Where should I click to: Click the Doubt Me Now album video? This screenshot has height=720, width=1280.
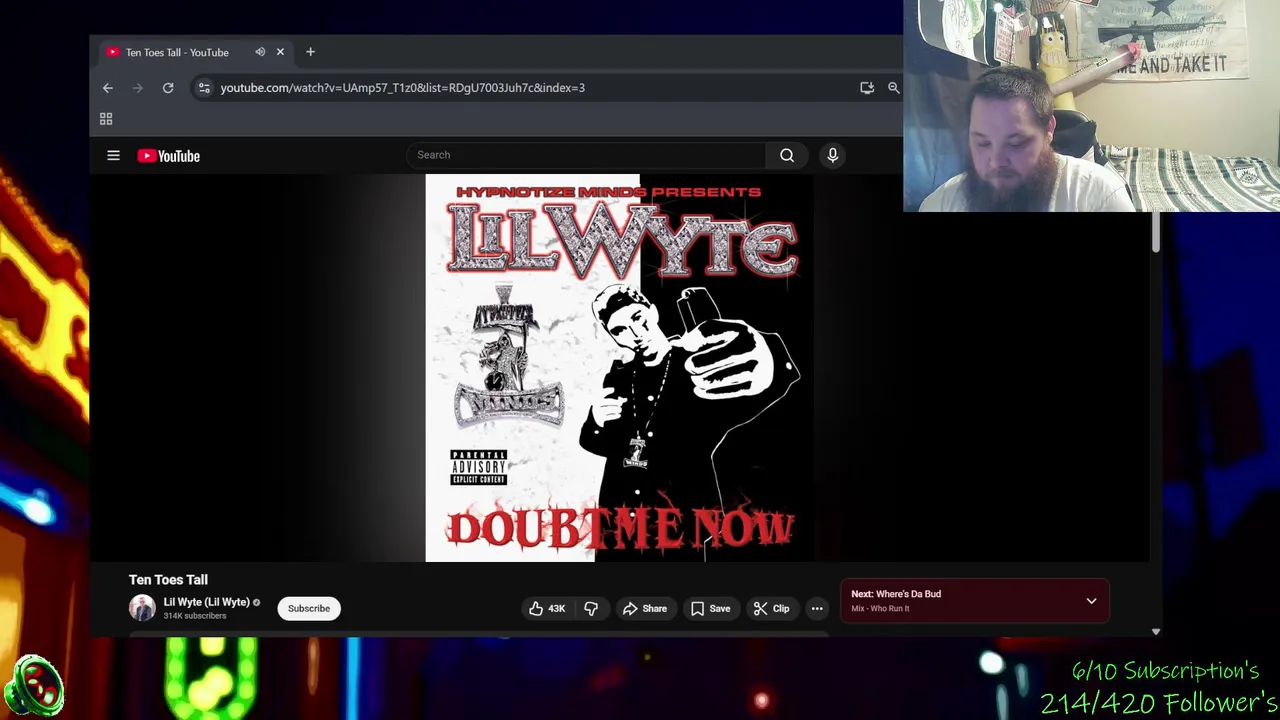(x=619, y=368)
